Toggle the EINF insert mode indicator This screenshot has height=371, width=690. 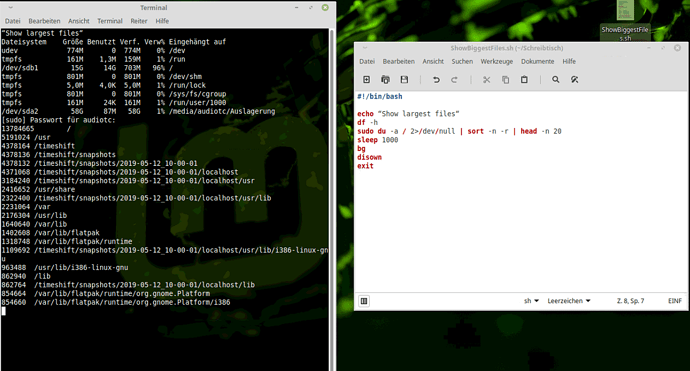[x=675, y=301]
